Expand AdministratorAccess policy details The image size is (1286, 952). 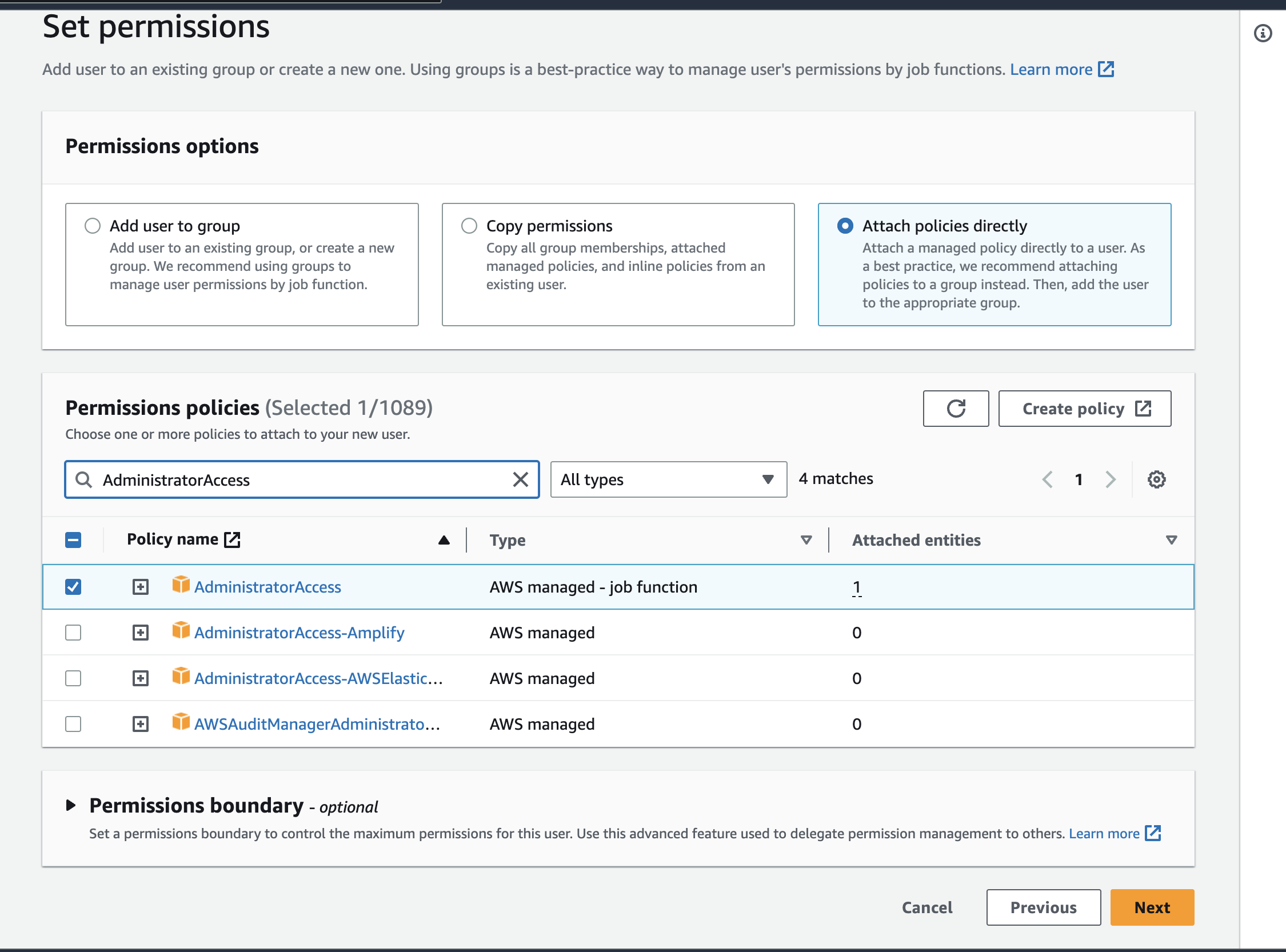[x=141, y=587]
